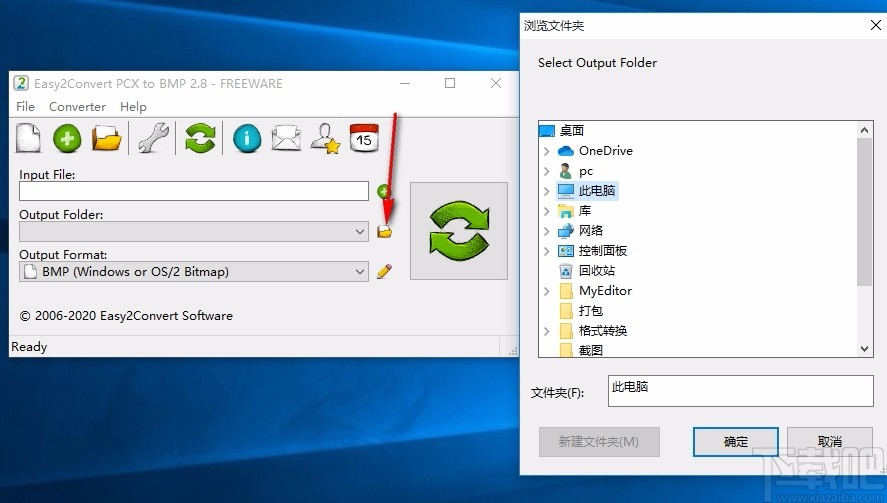Expand the 网络 tree node
Viewport: 887px width, 503px height.
coord(546,231)
